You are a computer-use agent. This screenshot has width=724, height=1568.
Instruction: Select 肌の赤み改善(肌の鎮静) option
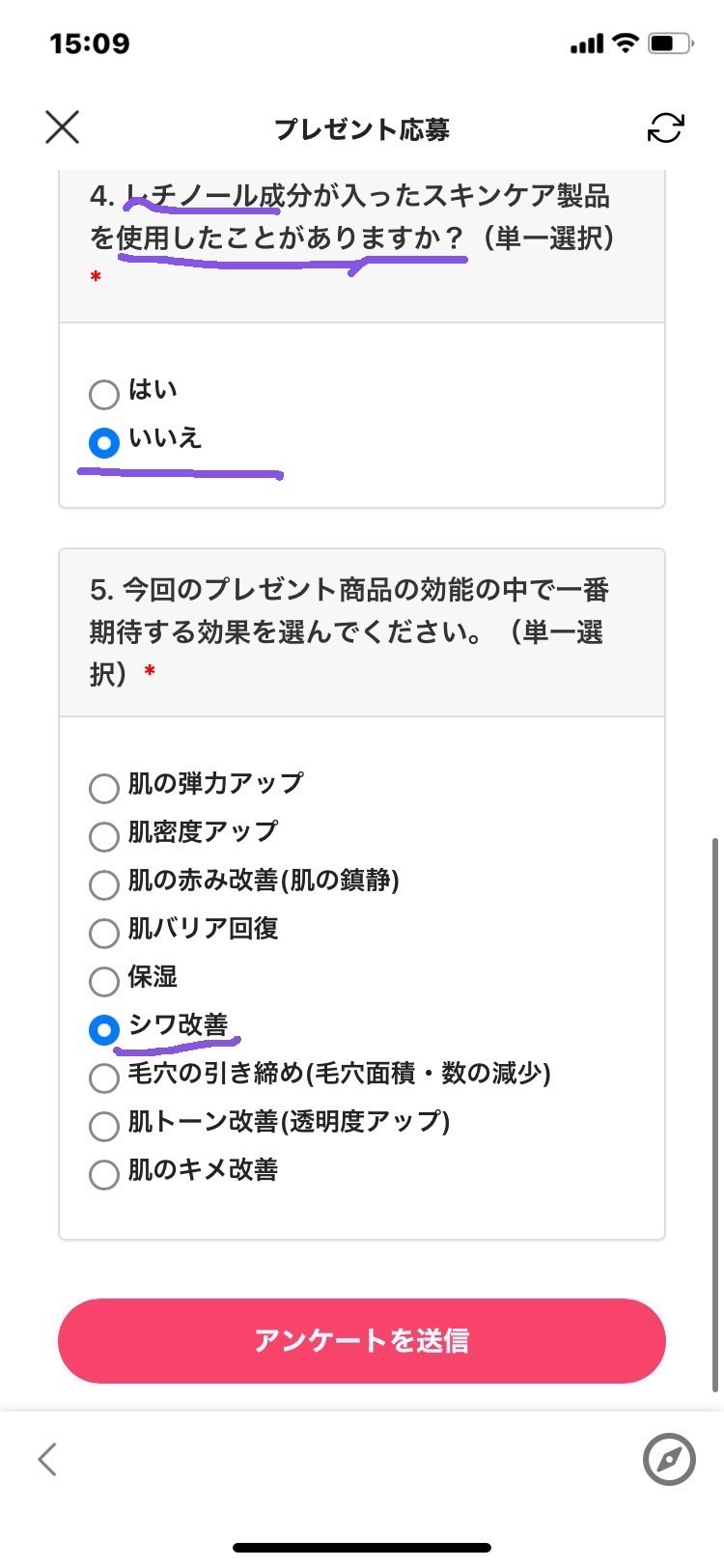104,884
